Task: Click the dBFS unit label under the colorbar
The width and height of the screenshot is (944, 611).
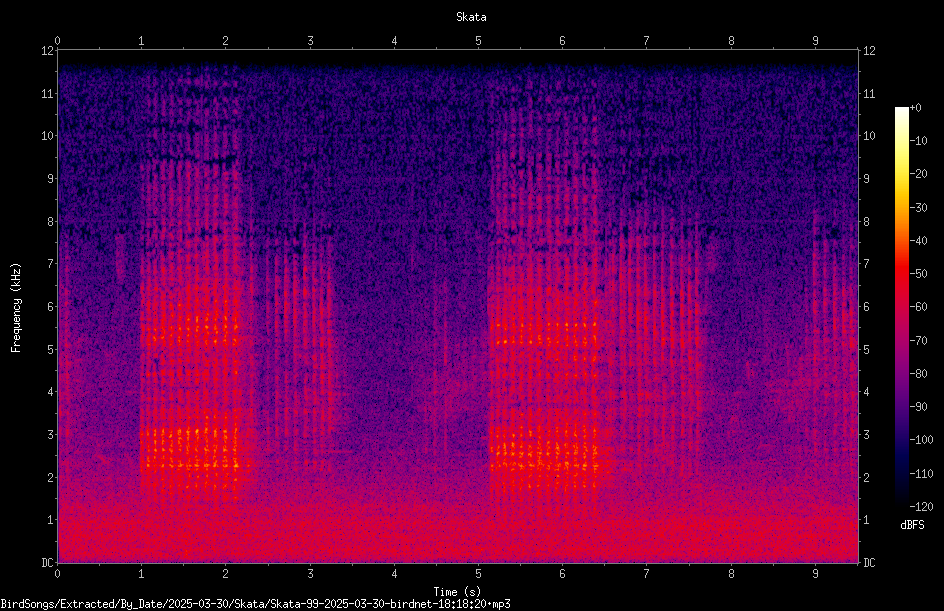Action: tap(912, 525)
